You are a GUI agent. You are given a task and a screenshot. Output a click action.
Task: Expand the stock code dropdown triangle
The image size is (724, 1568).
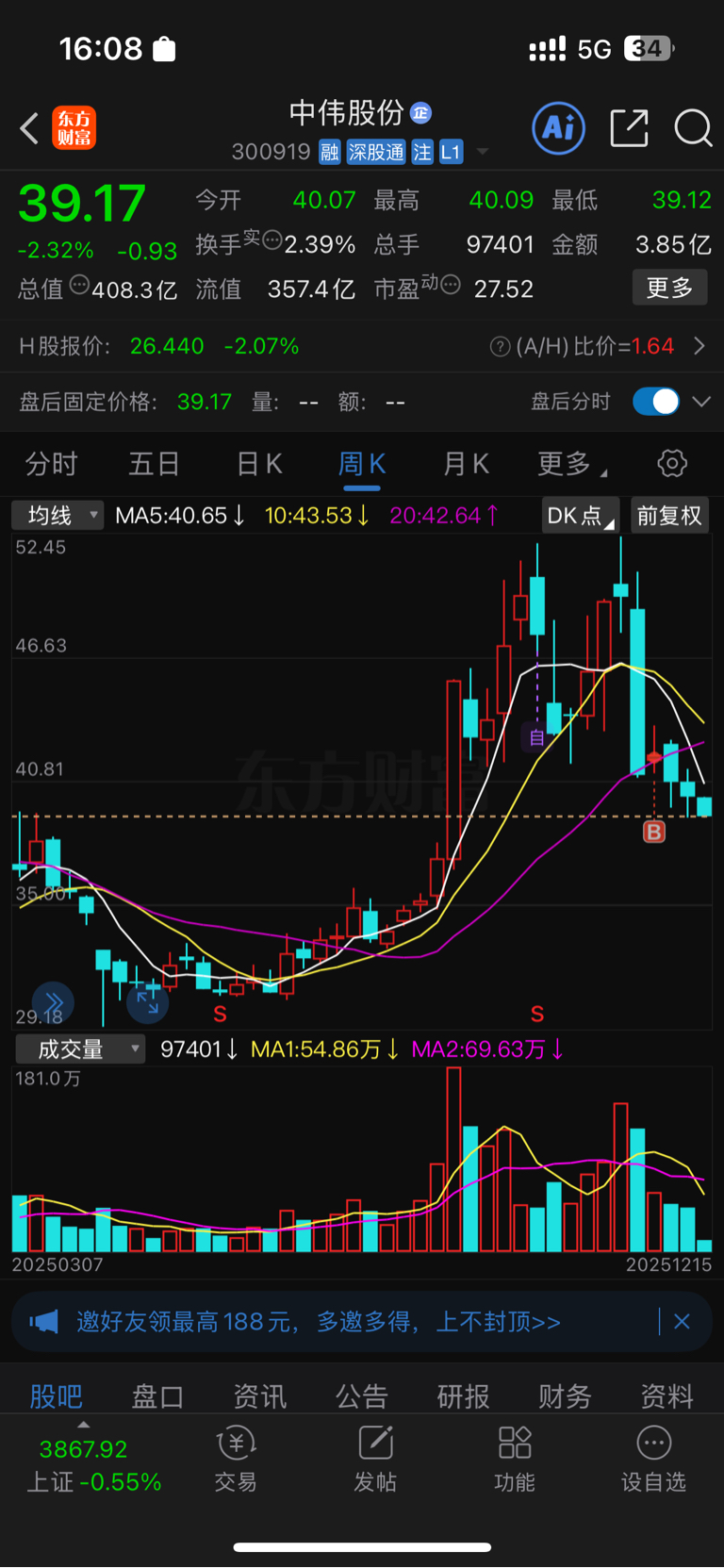pos(483,152)
